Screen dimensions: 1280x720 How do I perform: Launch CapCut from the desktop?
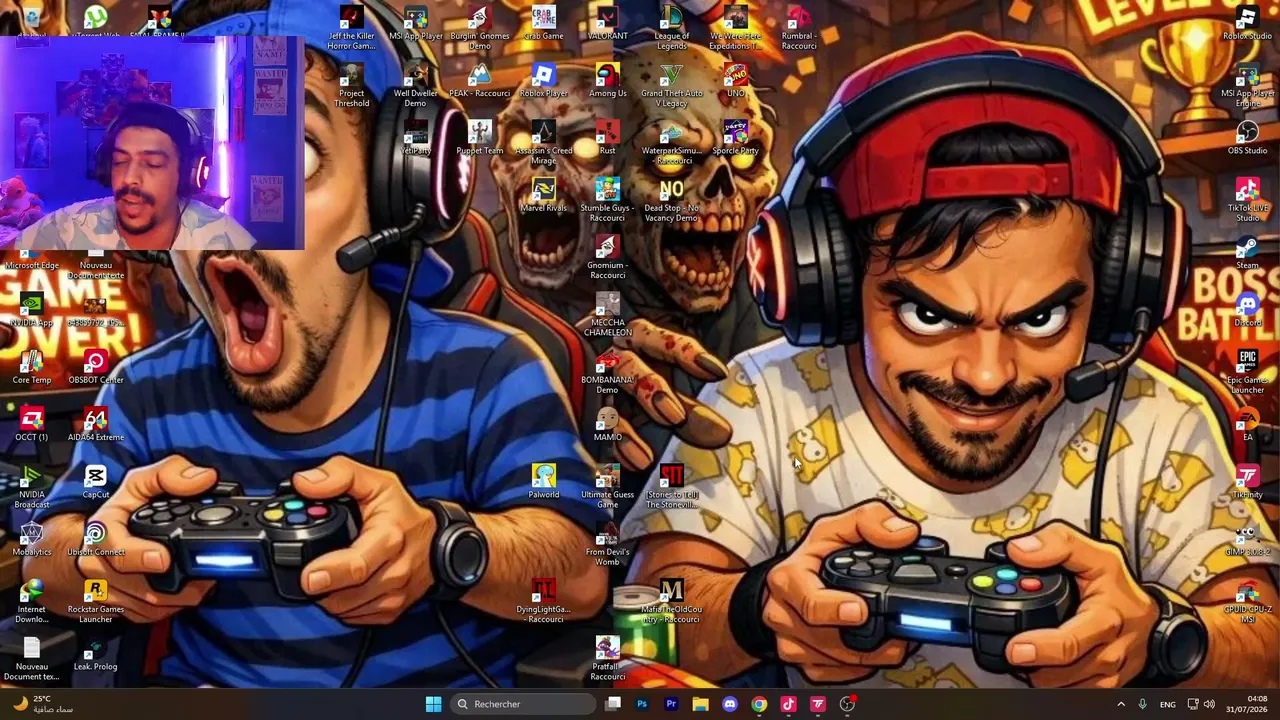click(95, 483)
